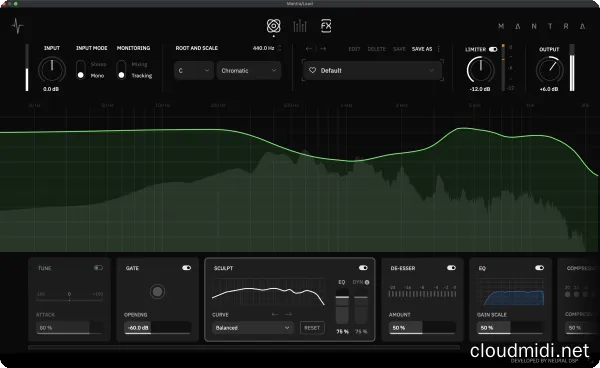Click the Reset button in Sculpt
600x368 pixels.
pos(312,328)
